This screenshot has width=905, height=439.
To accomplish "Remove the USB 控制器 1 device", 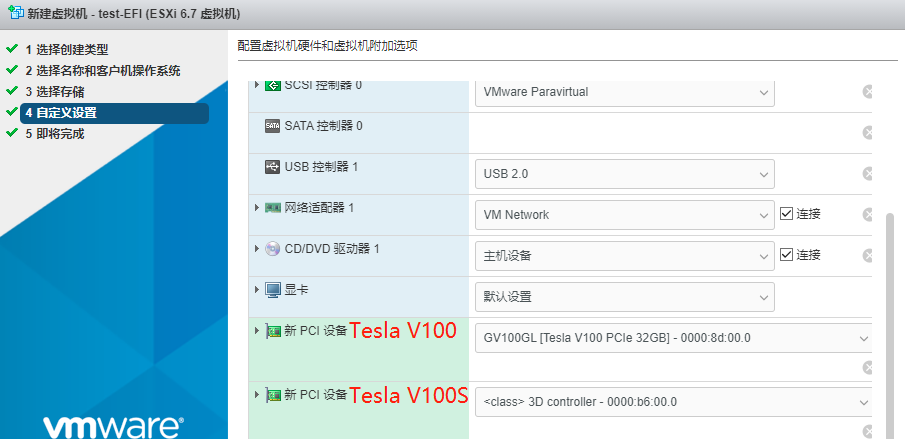I will pyautogui.click(x=867, y=174).
